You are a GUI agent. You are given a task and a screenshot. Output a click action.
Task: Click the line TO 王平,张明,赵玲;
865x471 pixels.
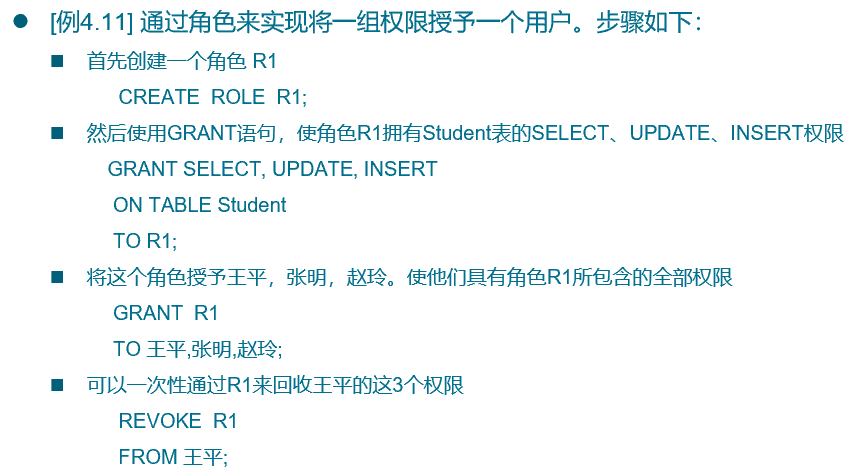pos(198,349)
